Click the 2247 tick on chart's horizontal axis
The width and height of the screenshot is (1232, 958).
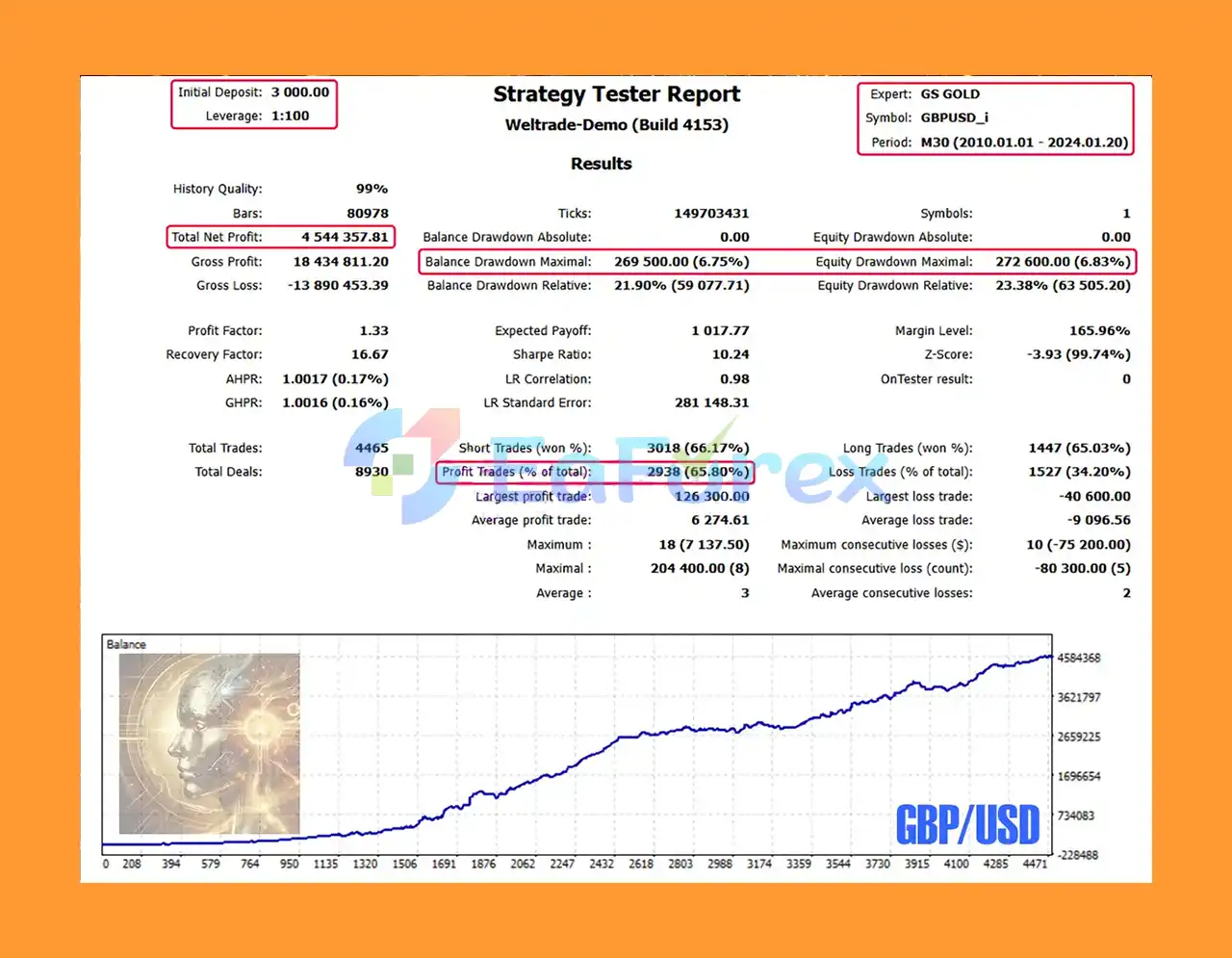(x=562, y=864)
